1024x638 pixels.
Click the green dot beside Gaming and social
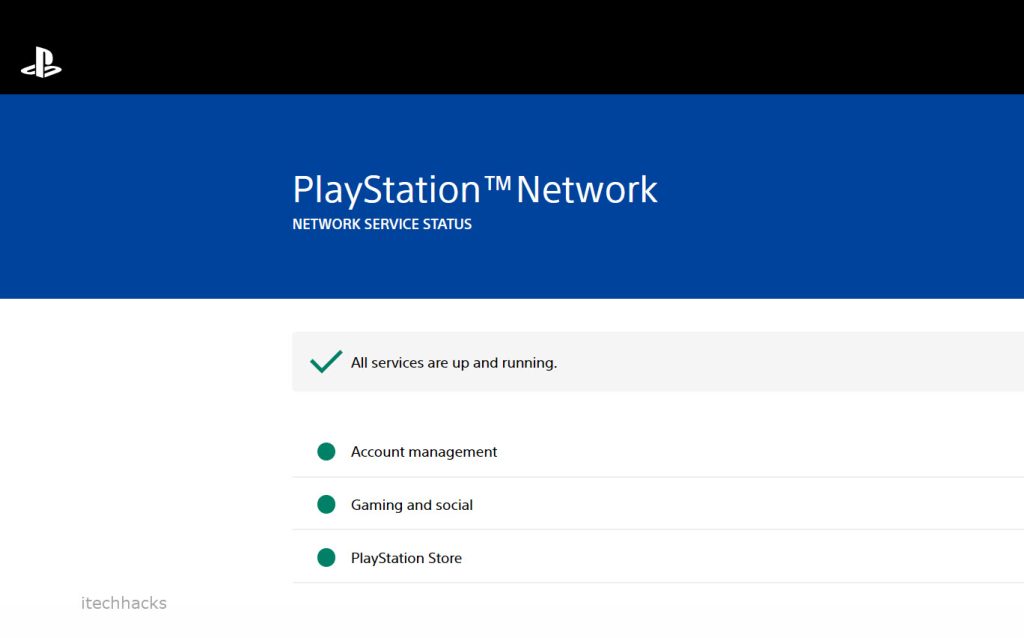tap(326, 505)
